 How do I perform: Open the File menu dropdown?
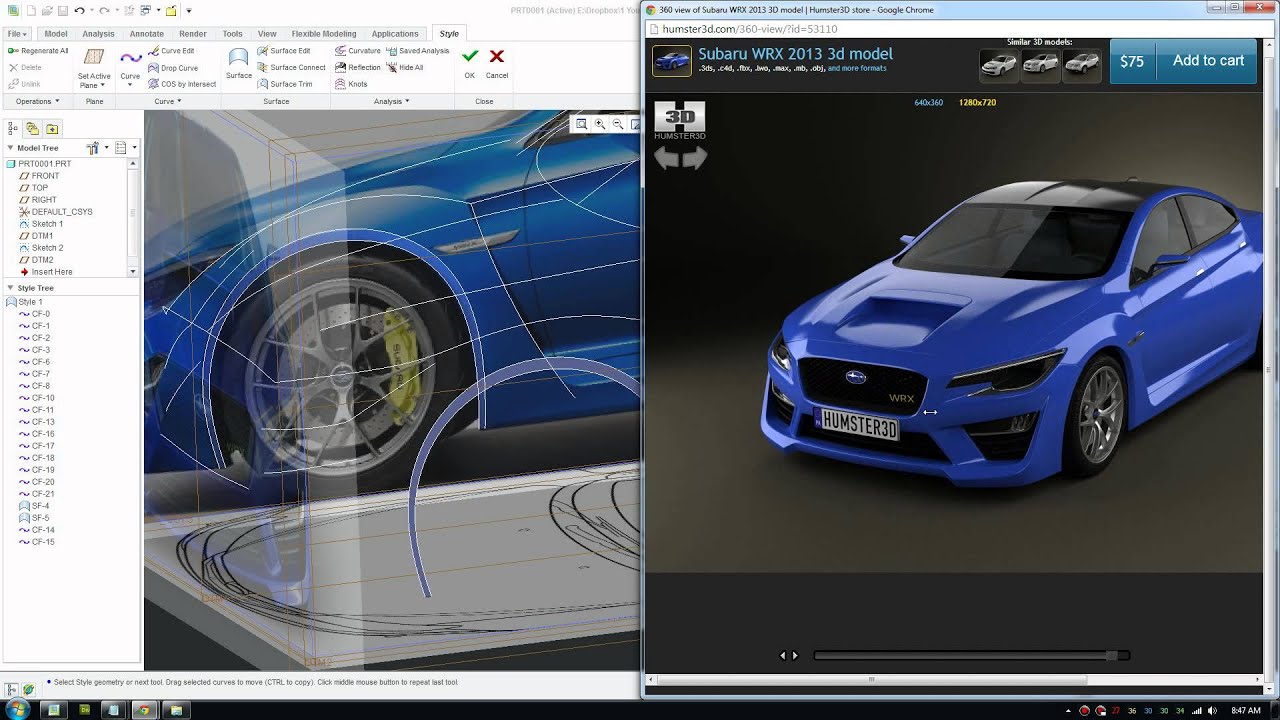16,34
